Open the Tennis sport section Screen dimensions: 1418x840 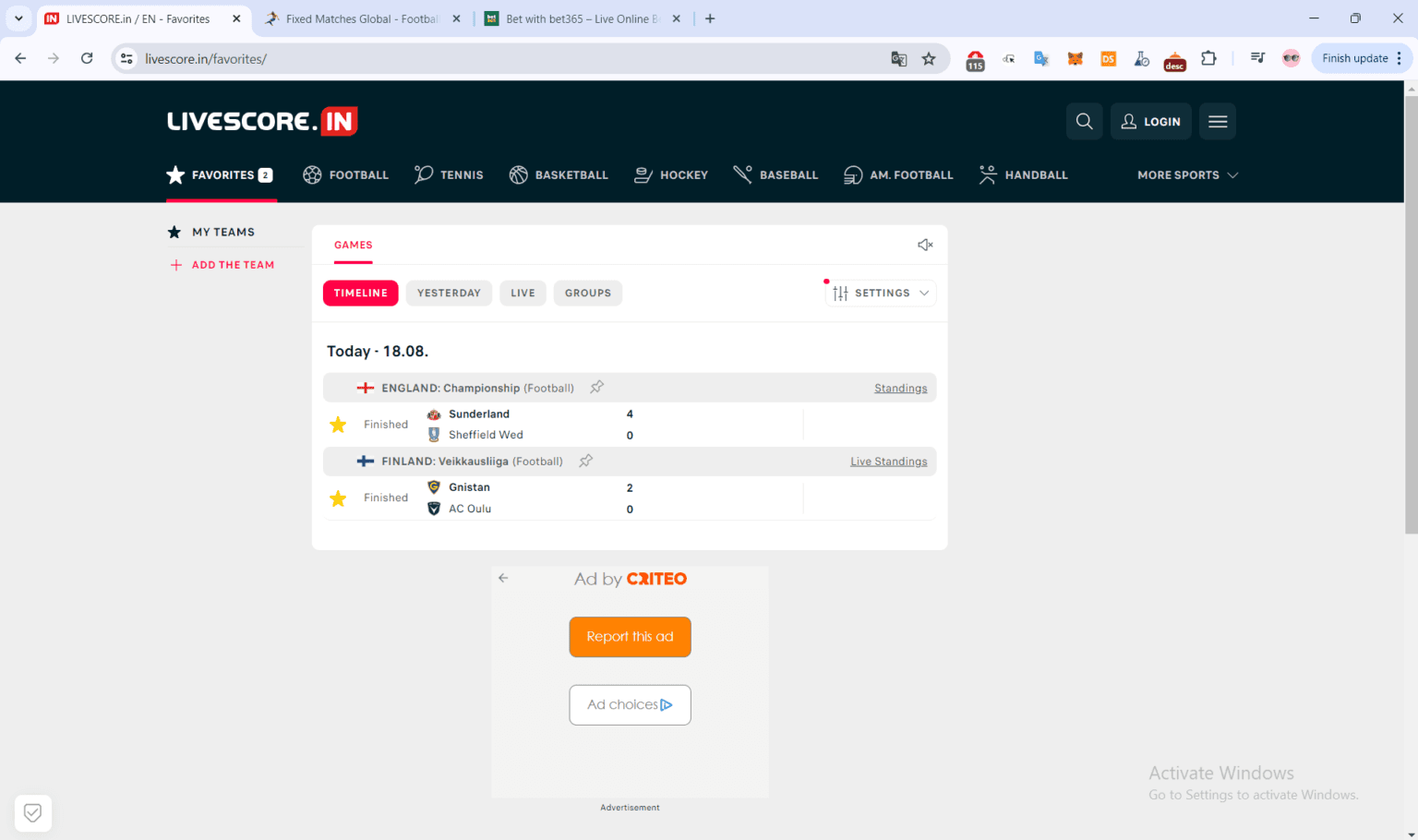click(x=450, y=174)
